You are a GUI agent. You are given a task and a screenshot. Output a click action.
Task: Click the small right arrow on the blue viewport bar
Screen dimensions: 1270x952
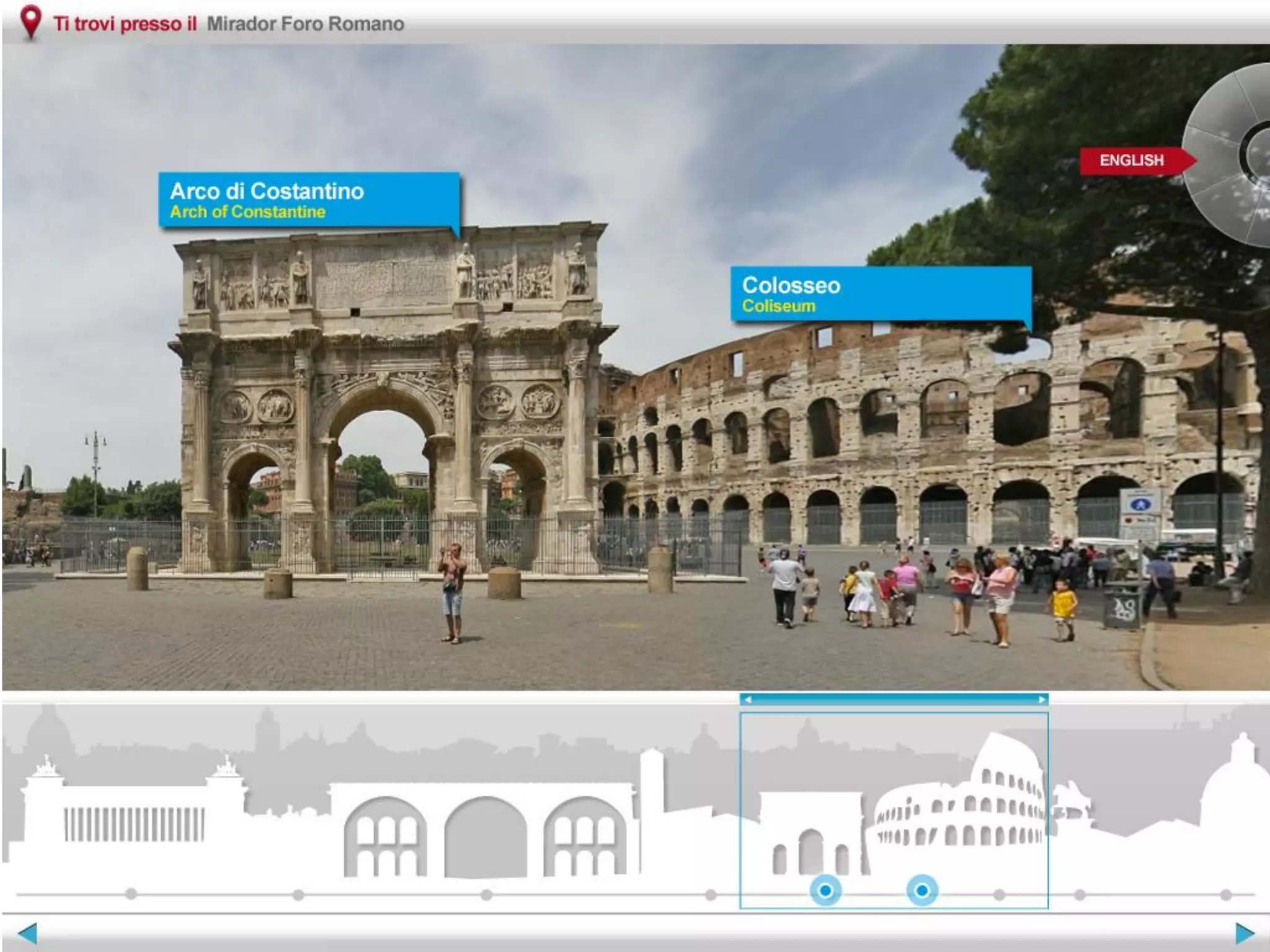[x=1041, y=700]
